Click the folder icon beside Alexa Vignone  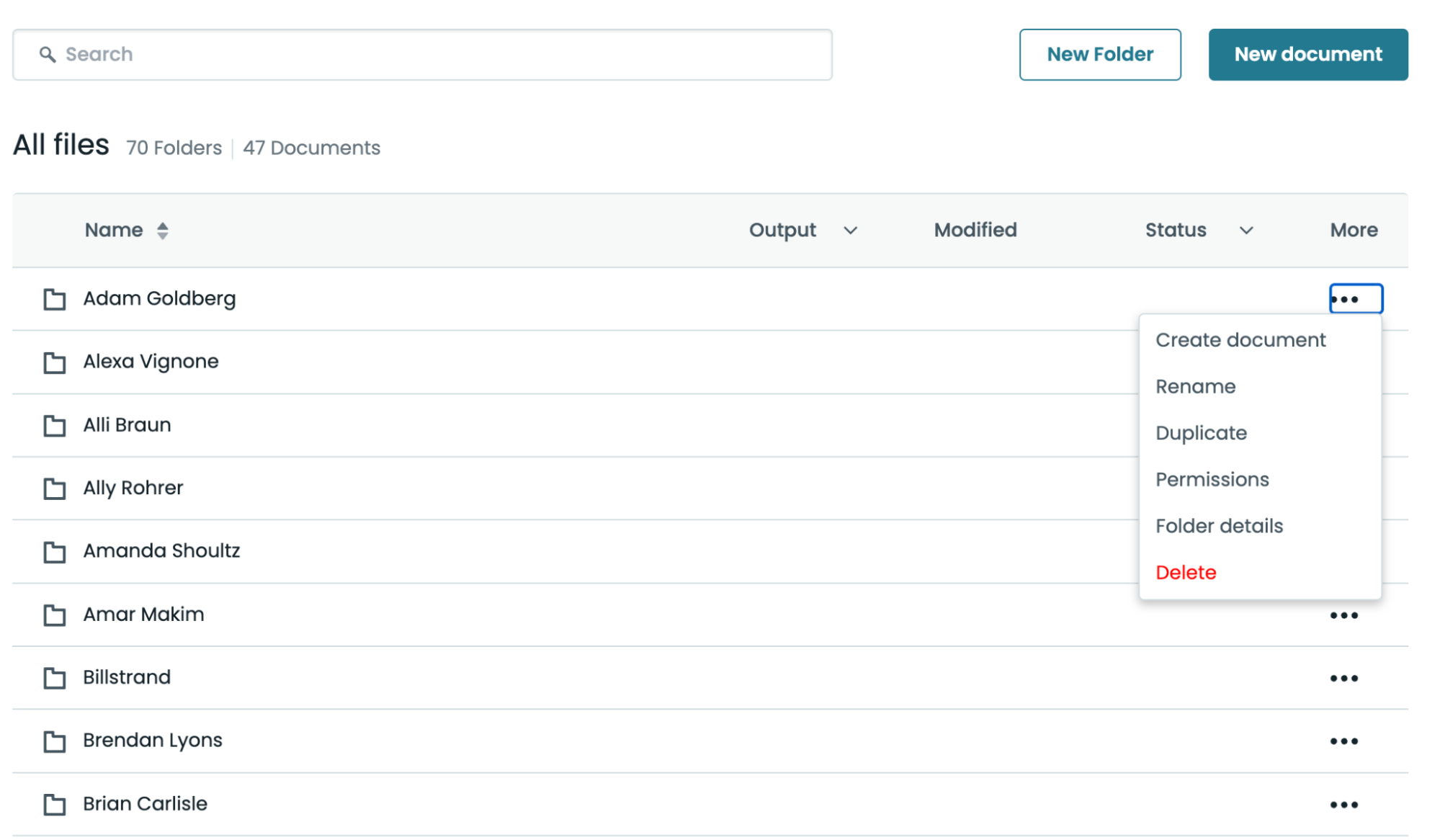coord(54,362)
